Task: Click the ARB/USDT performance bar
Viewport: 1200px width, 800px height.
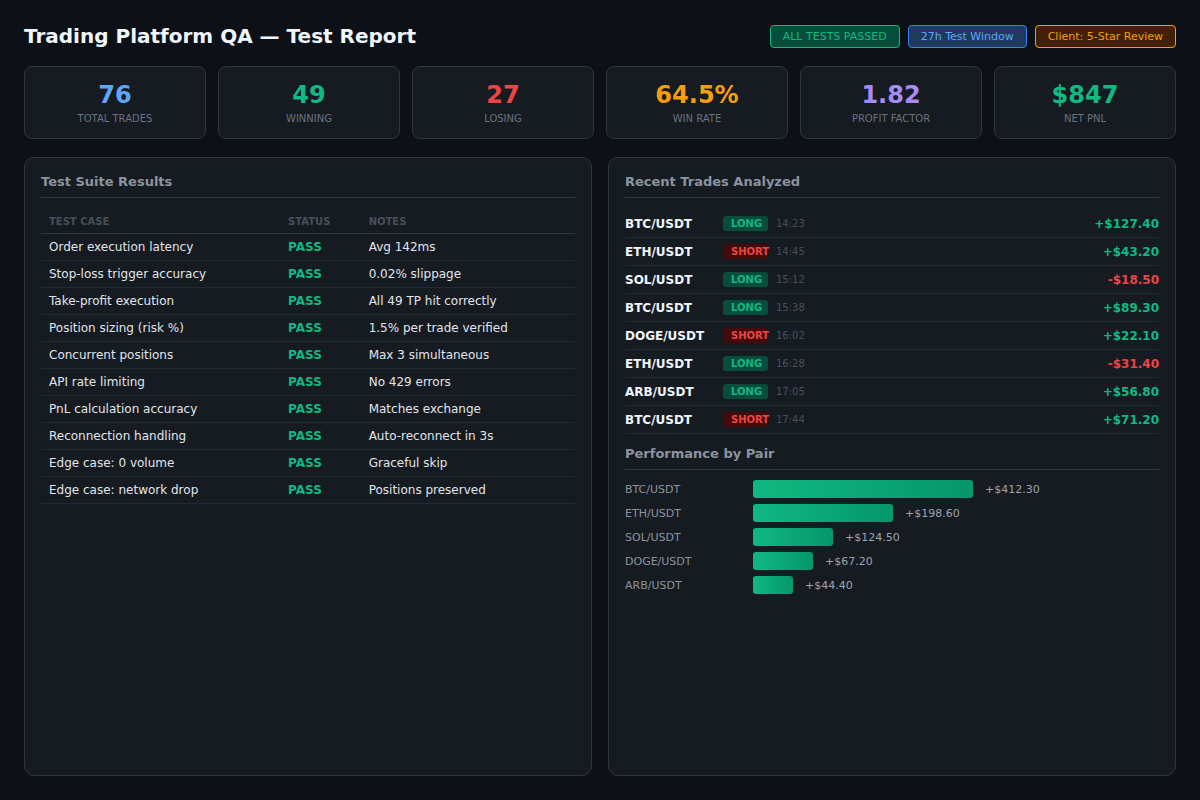Action: [773, 585]
